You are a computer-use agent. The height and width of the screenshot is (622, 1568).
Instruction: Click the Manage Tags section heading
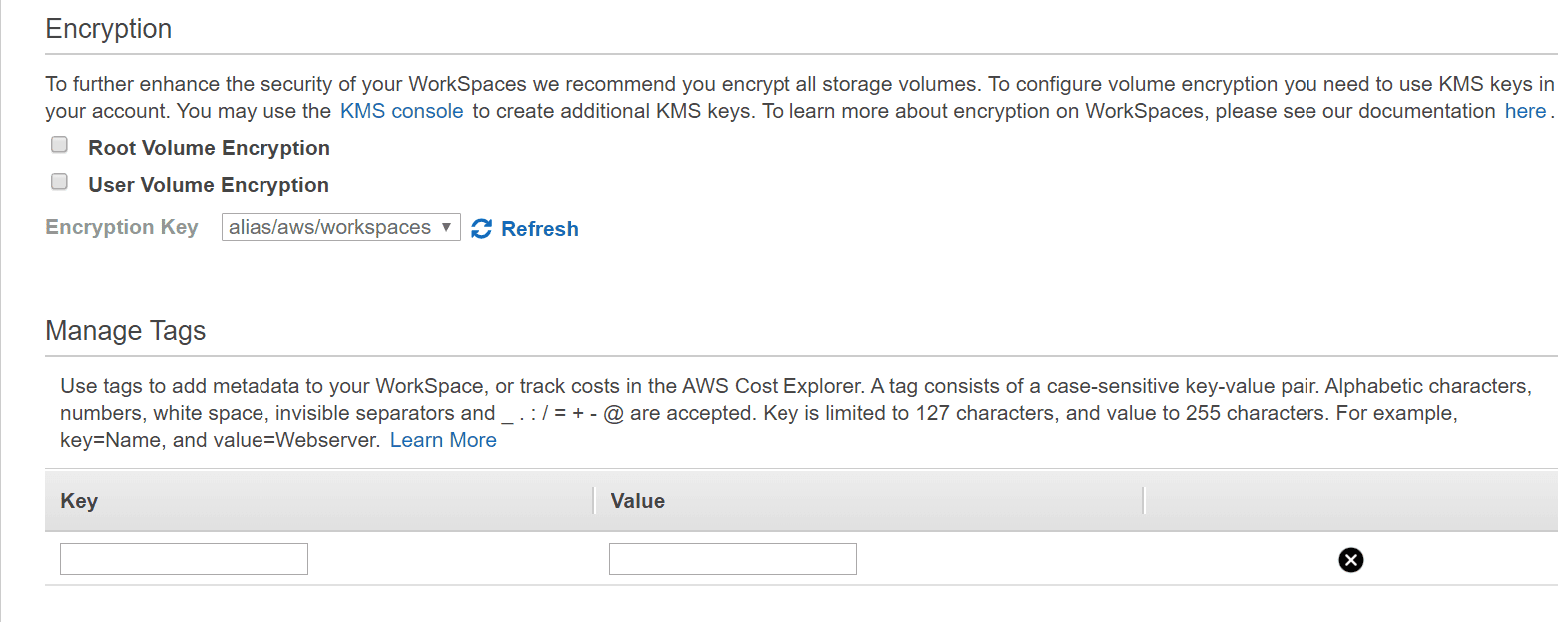coord(126,331)
